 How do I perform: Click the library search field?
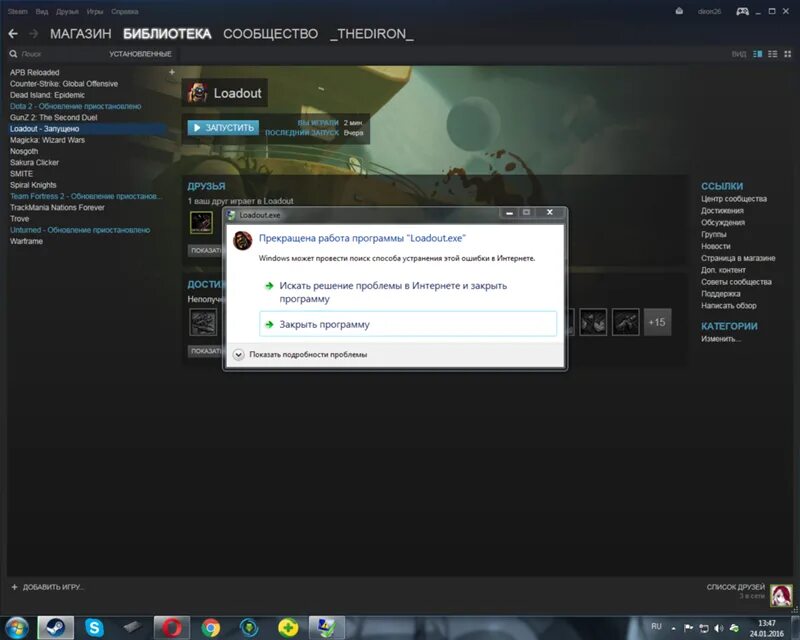56,54
